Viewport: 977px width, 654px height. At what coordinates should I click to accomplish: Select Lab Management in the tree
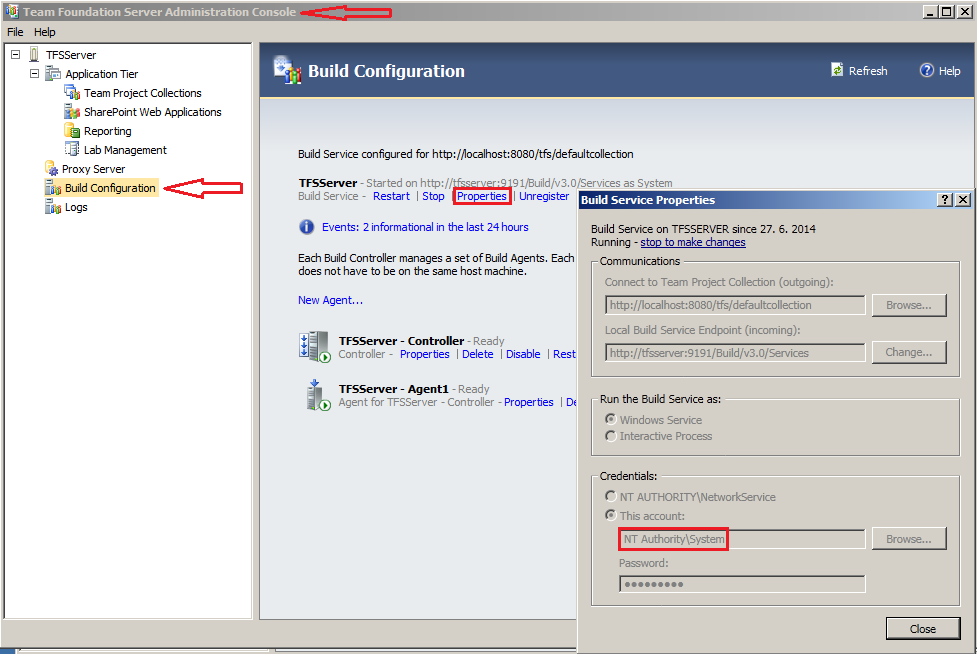pos(125,150)
